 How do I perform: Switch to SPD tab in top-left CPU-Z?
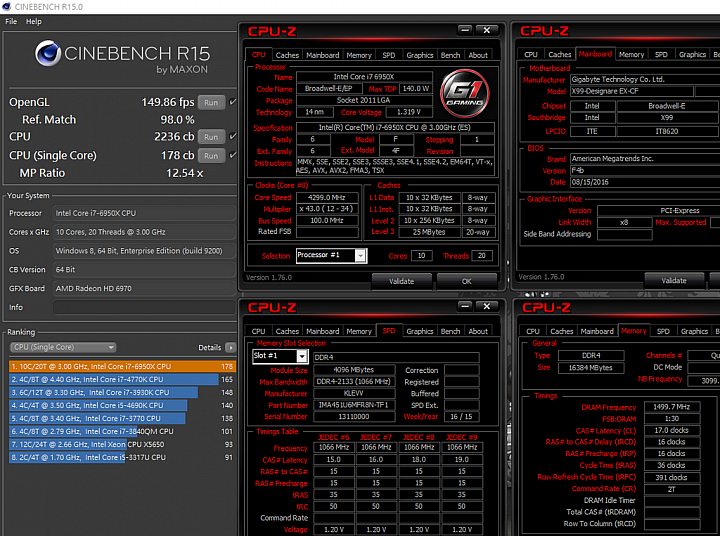[389, 55]
